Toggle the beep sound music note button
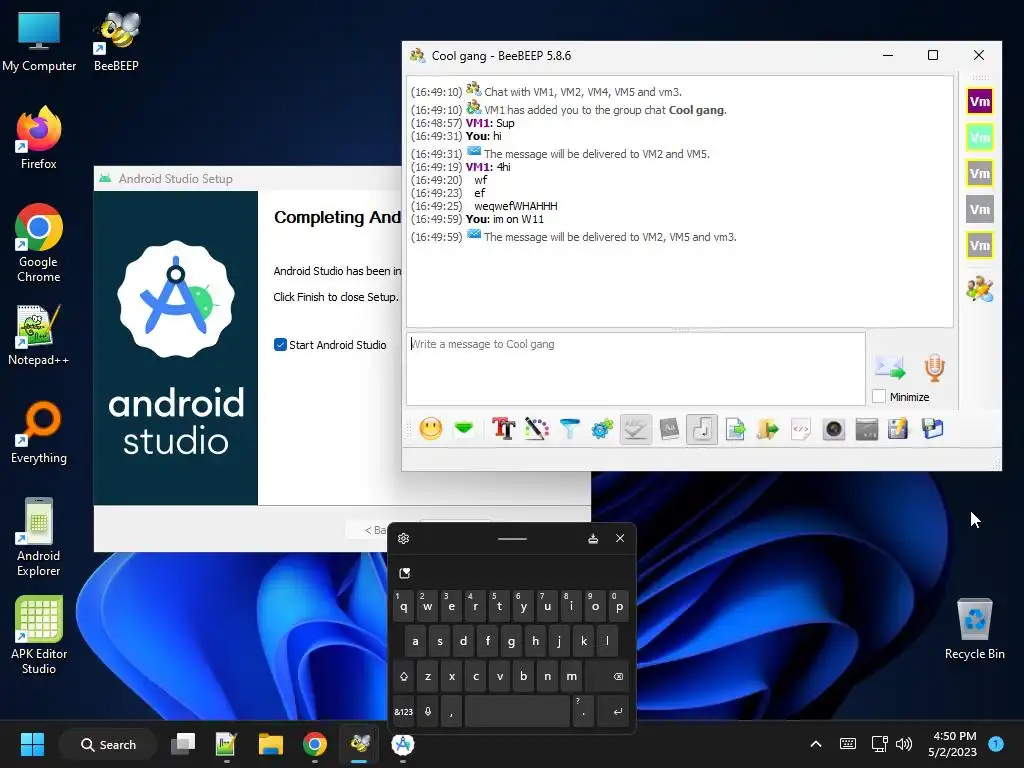 tap(702, 429)
